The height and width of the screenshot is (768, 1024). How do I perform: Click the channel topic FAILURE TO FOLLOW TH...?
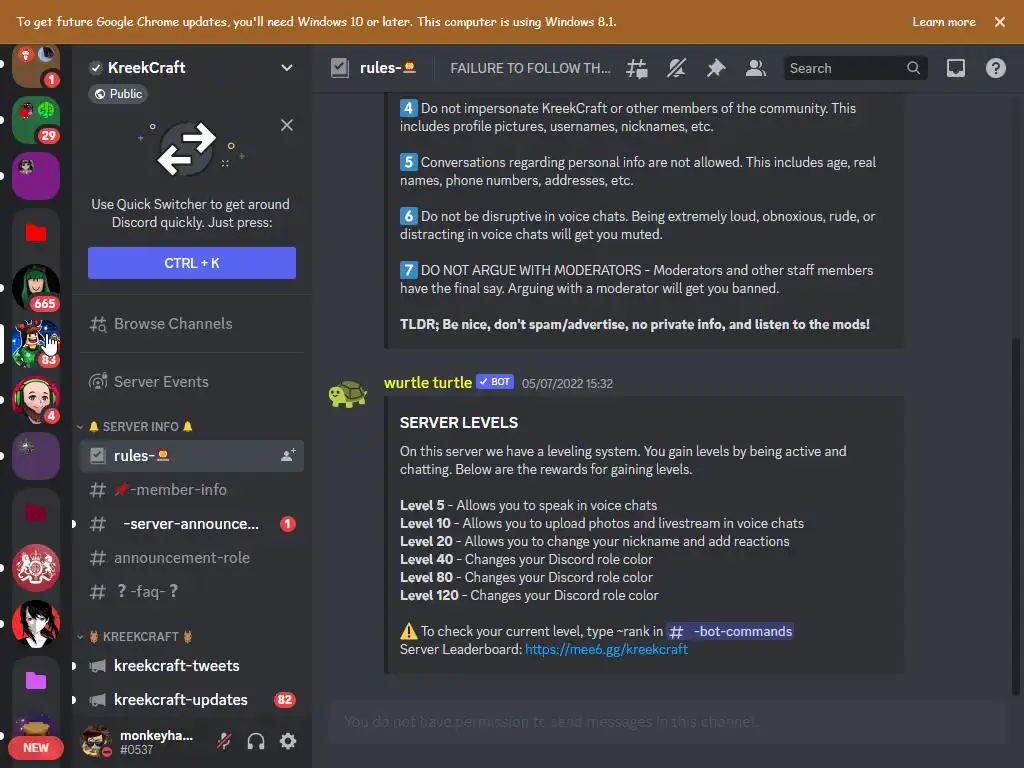[x=530, y=68]
